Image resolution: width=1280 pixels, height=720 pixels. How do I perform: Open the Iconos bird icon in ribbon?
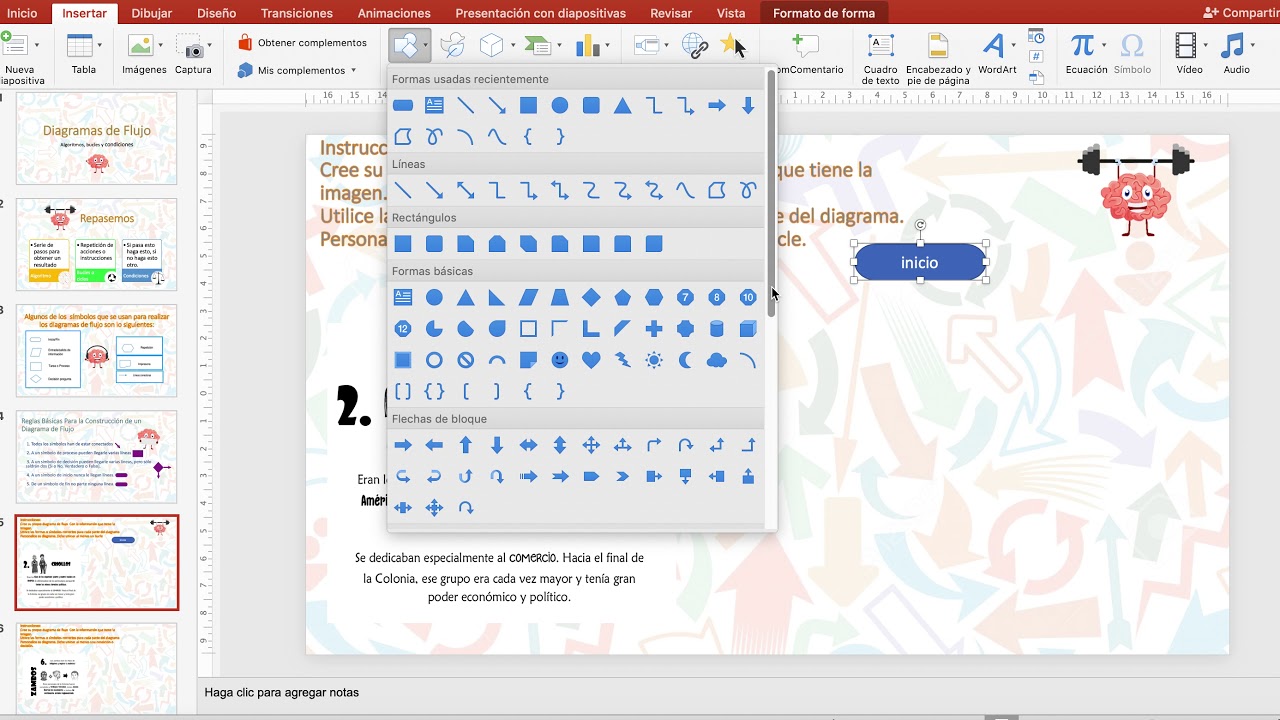(x=452, y=45)
